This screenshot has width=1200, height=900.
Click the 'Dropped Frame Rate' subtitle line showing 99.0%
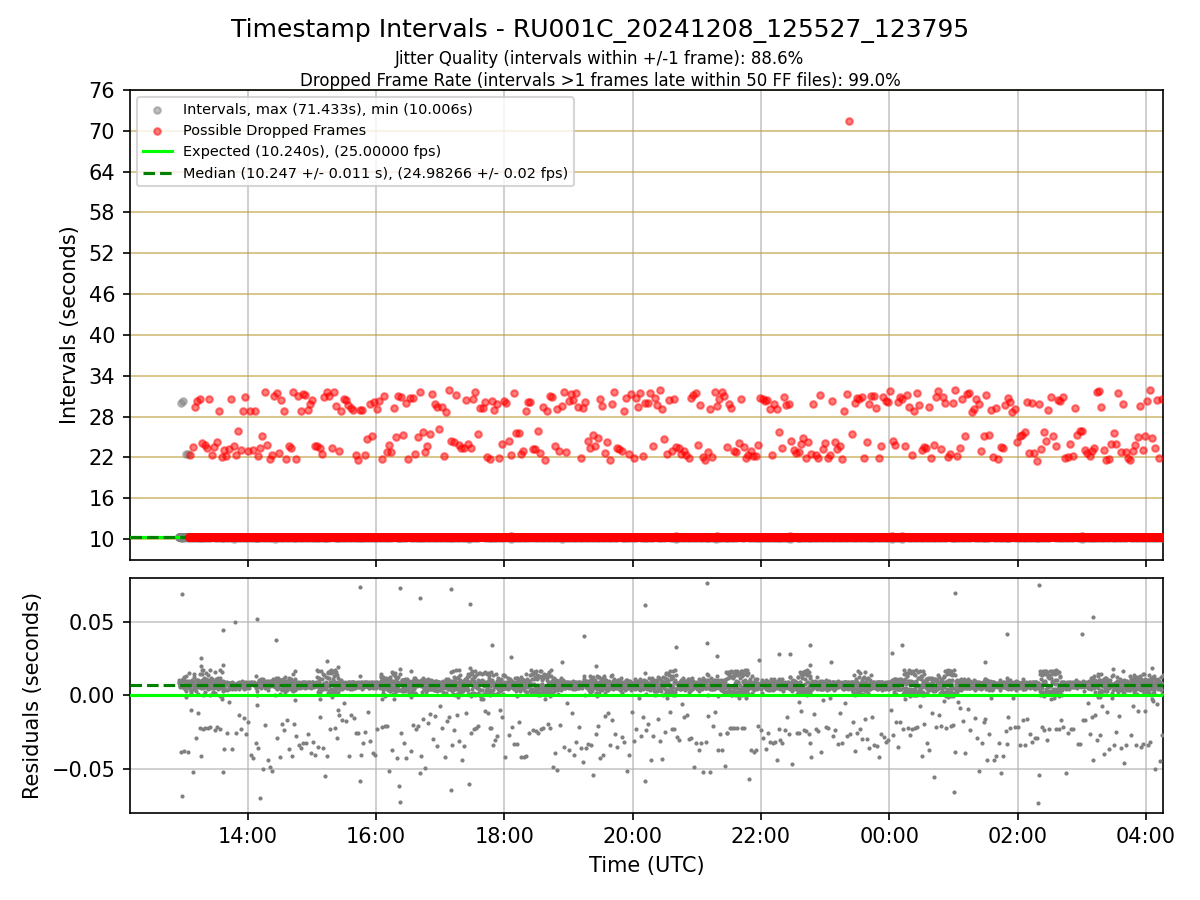(600, 80)
